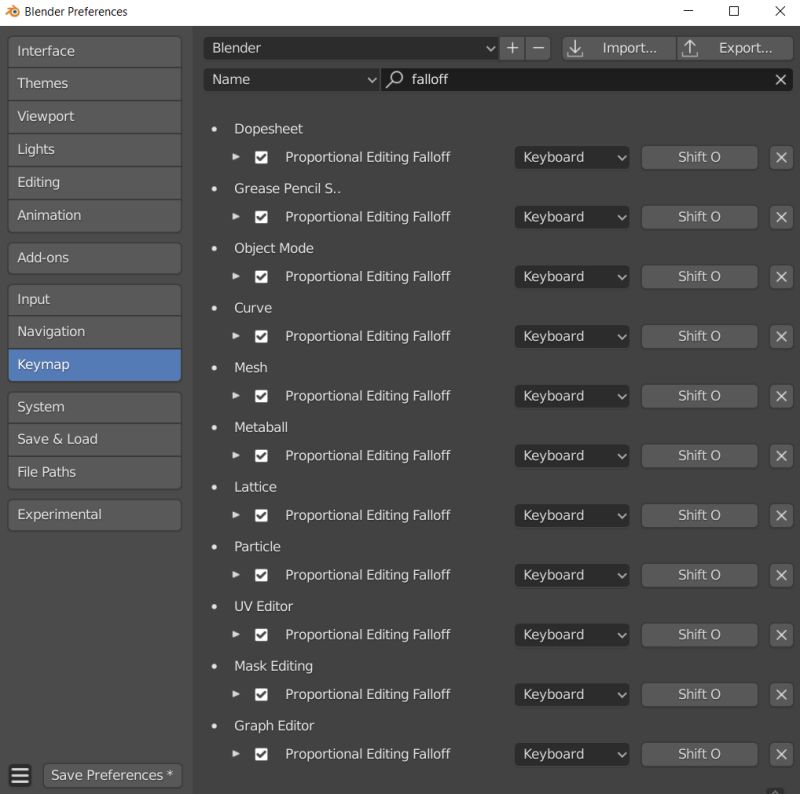
Task: Remove the Graph Editor falloff binding
Action: (x=781, y=754)
